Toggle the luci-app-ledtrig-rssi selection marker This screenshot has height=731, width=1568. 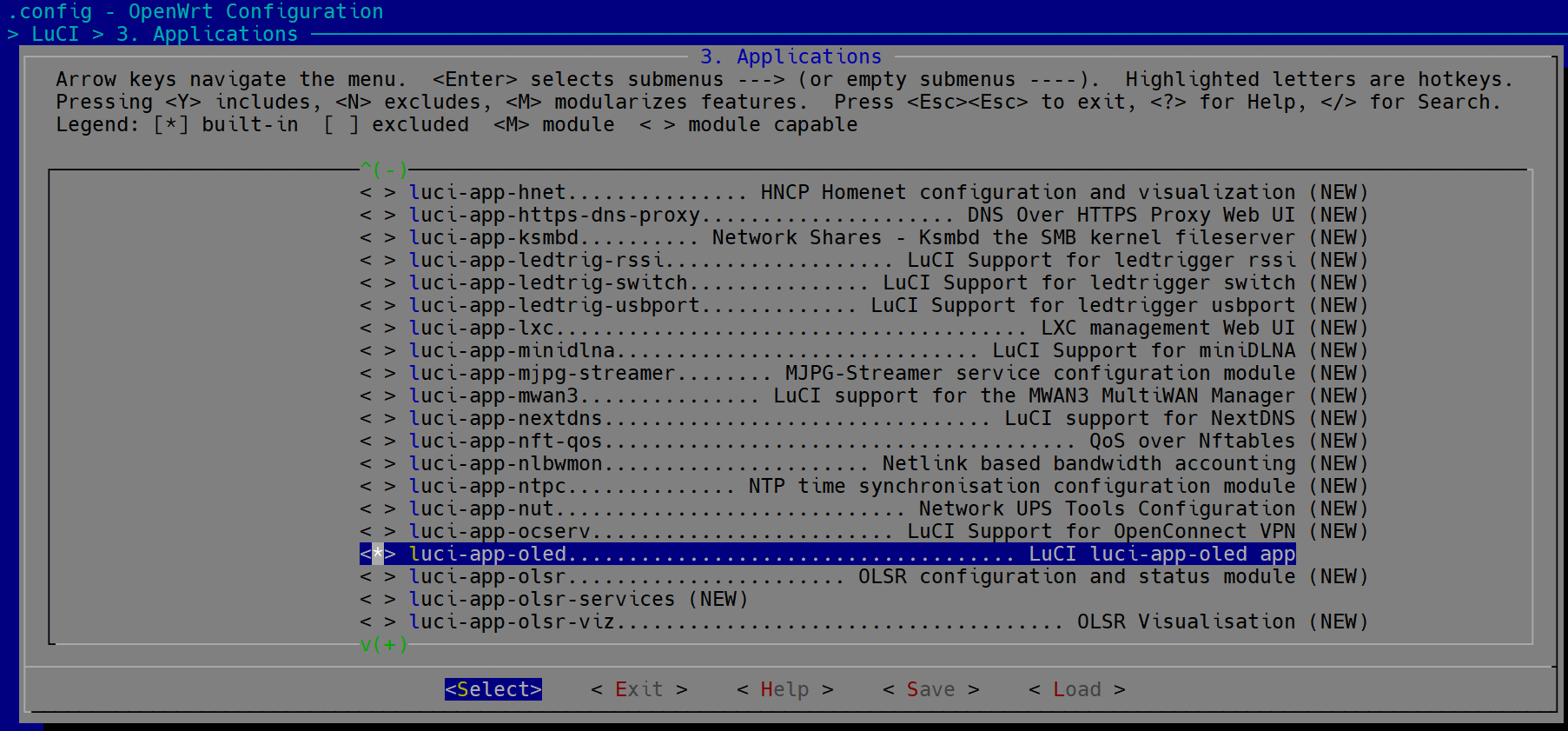tap(378, 260)
